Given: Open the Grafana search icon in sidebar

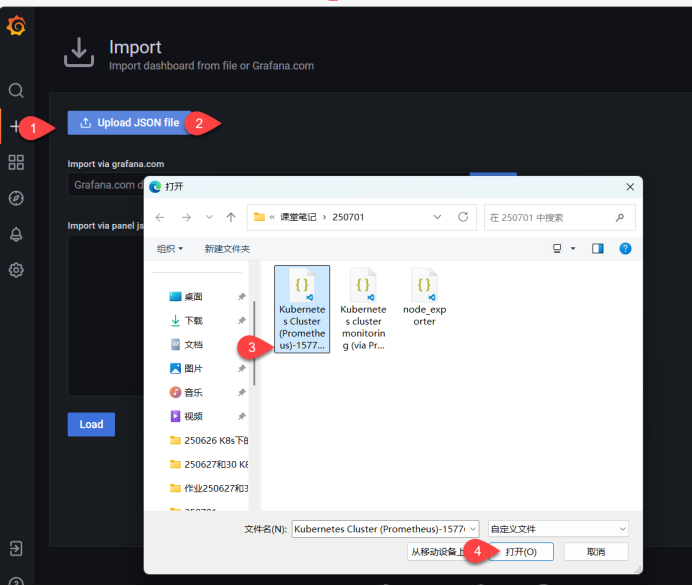Looking at the screenshot, I should [16, 91].
